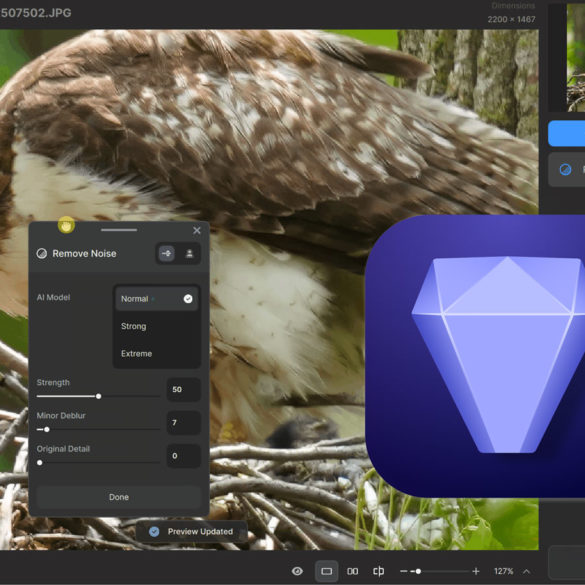Image resolution: width=585 pixels, height=585 pixels.
Task: Select the auto settings mode icon
Action: 166,254
